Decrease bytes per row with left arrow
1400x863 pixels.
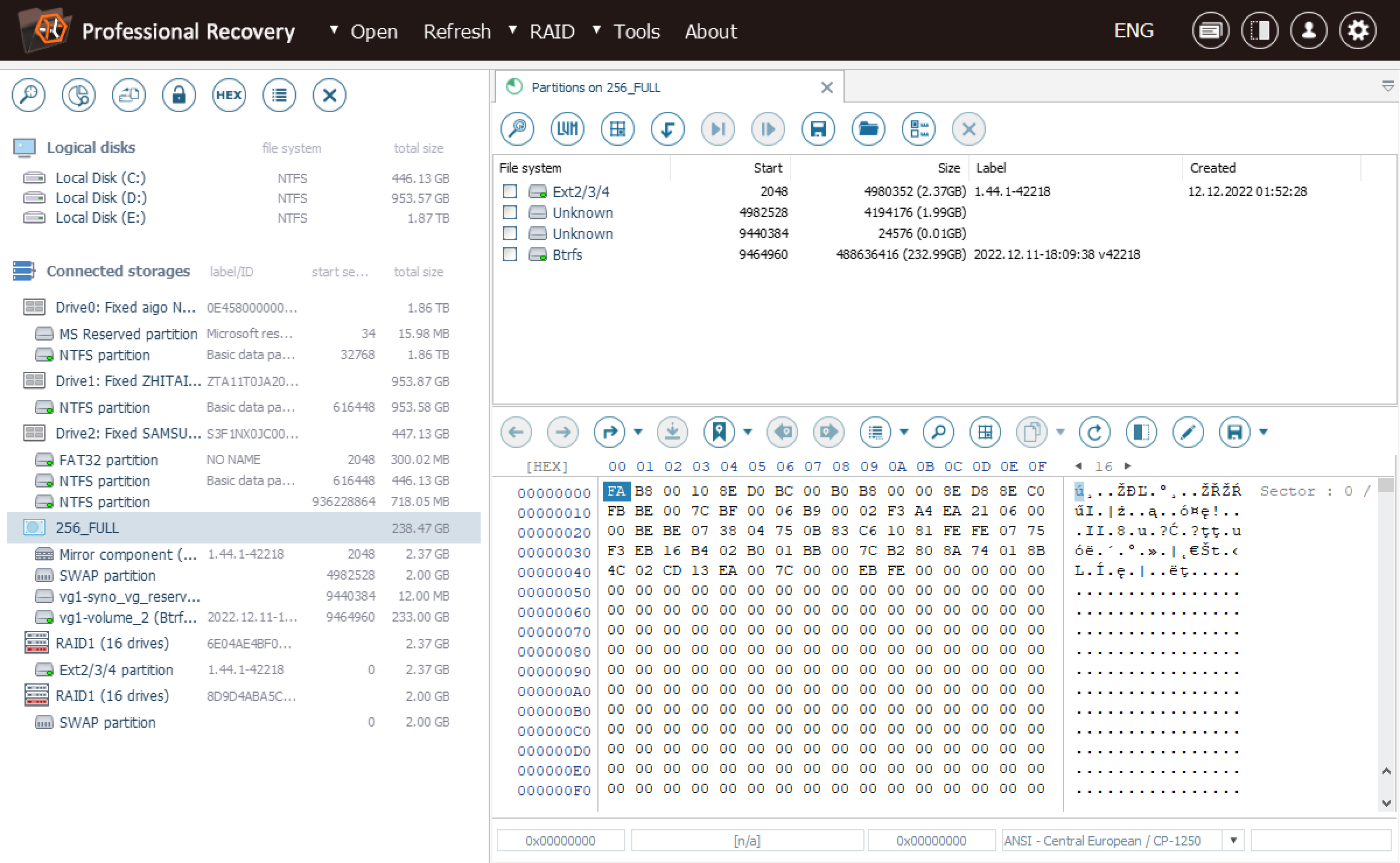click(x=1079, y=466)
